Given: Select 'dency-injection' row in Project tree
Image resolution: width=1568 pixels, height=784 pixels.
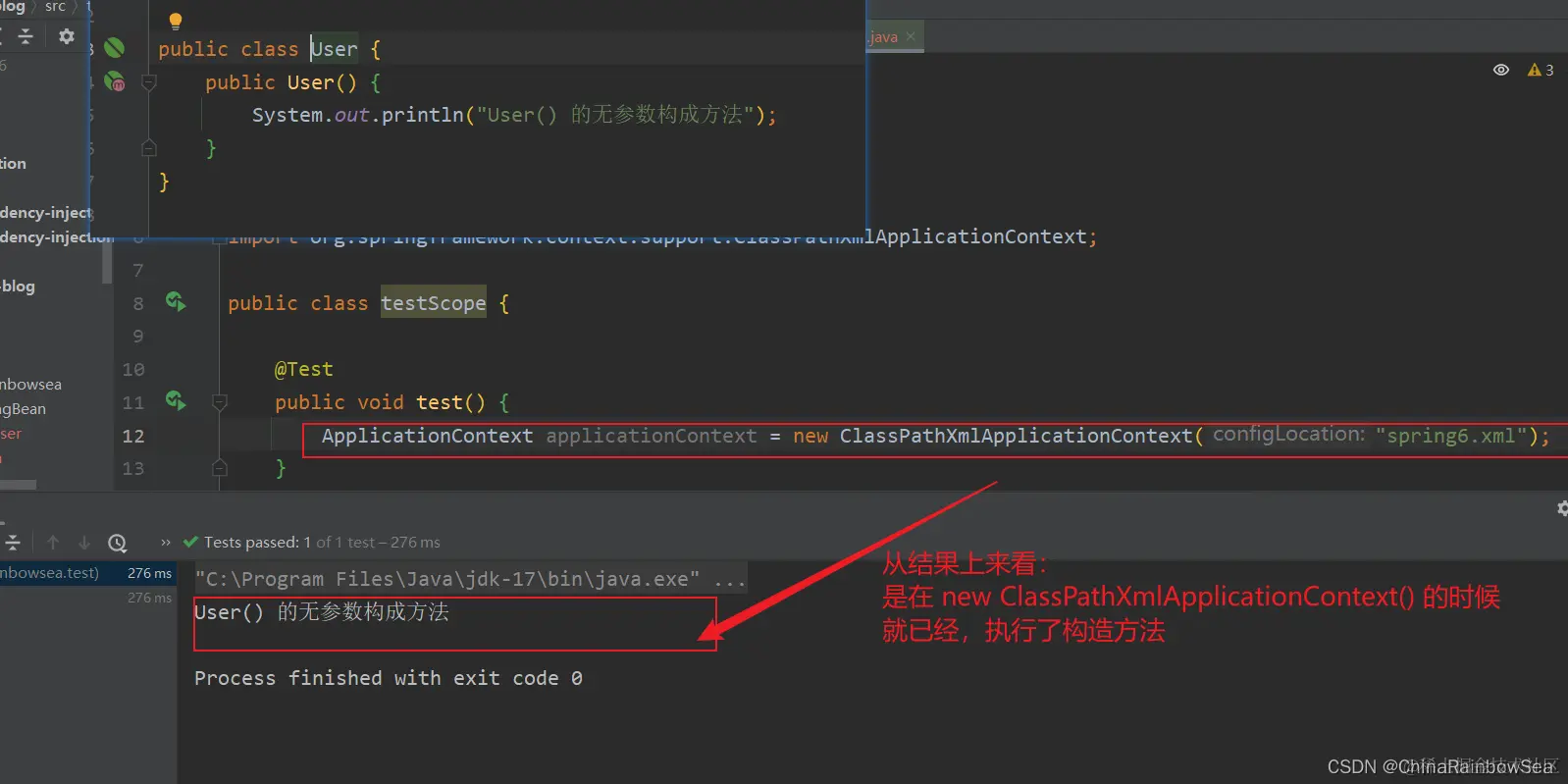Looking at the screenshot, I should point(56,237).
